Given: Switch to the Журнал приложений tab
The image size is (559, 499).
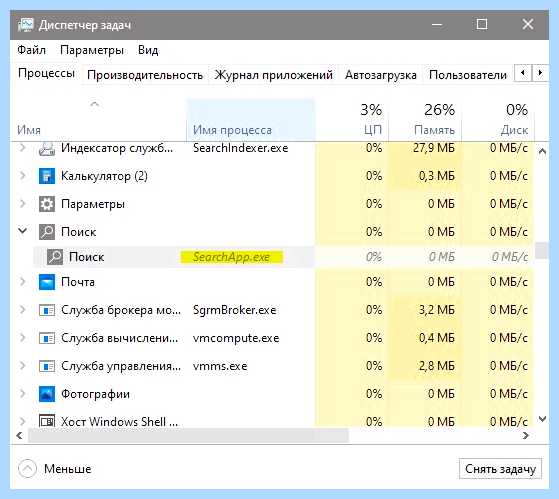Looking at the screenshot, I should 273,75.
